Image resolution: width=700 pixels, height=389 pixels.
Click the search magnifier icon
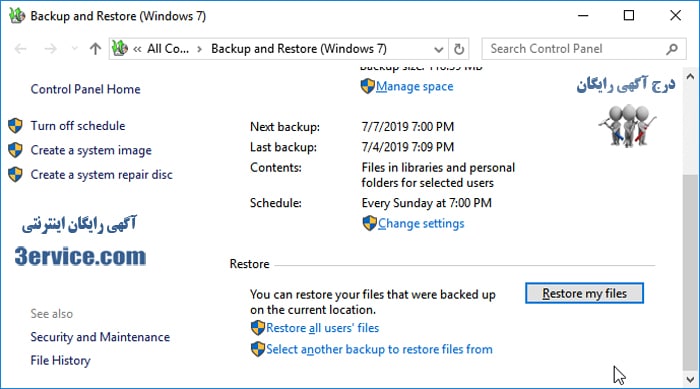point(671,49)
